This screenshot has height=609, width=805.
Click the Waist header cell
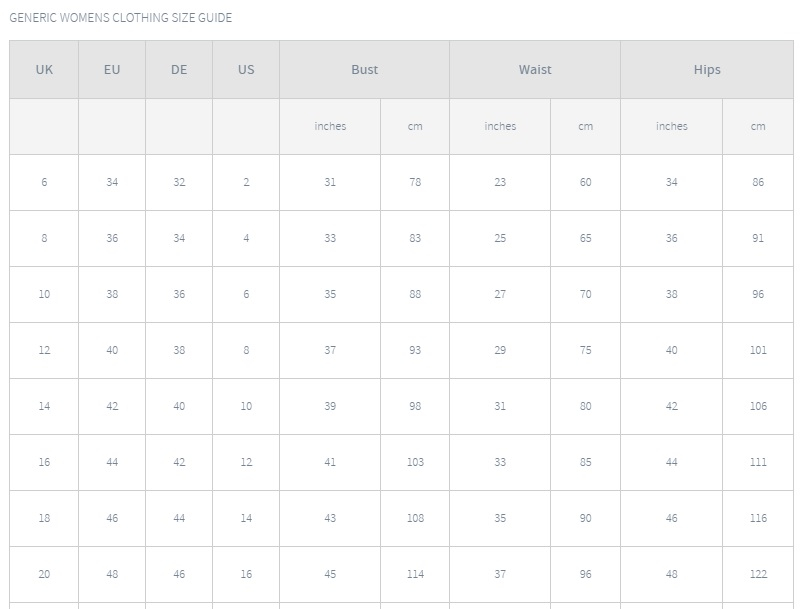click(535, 70)
